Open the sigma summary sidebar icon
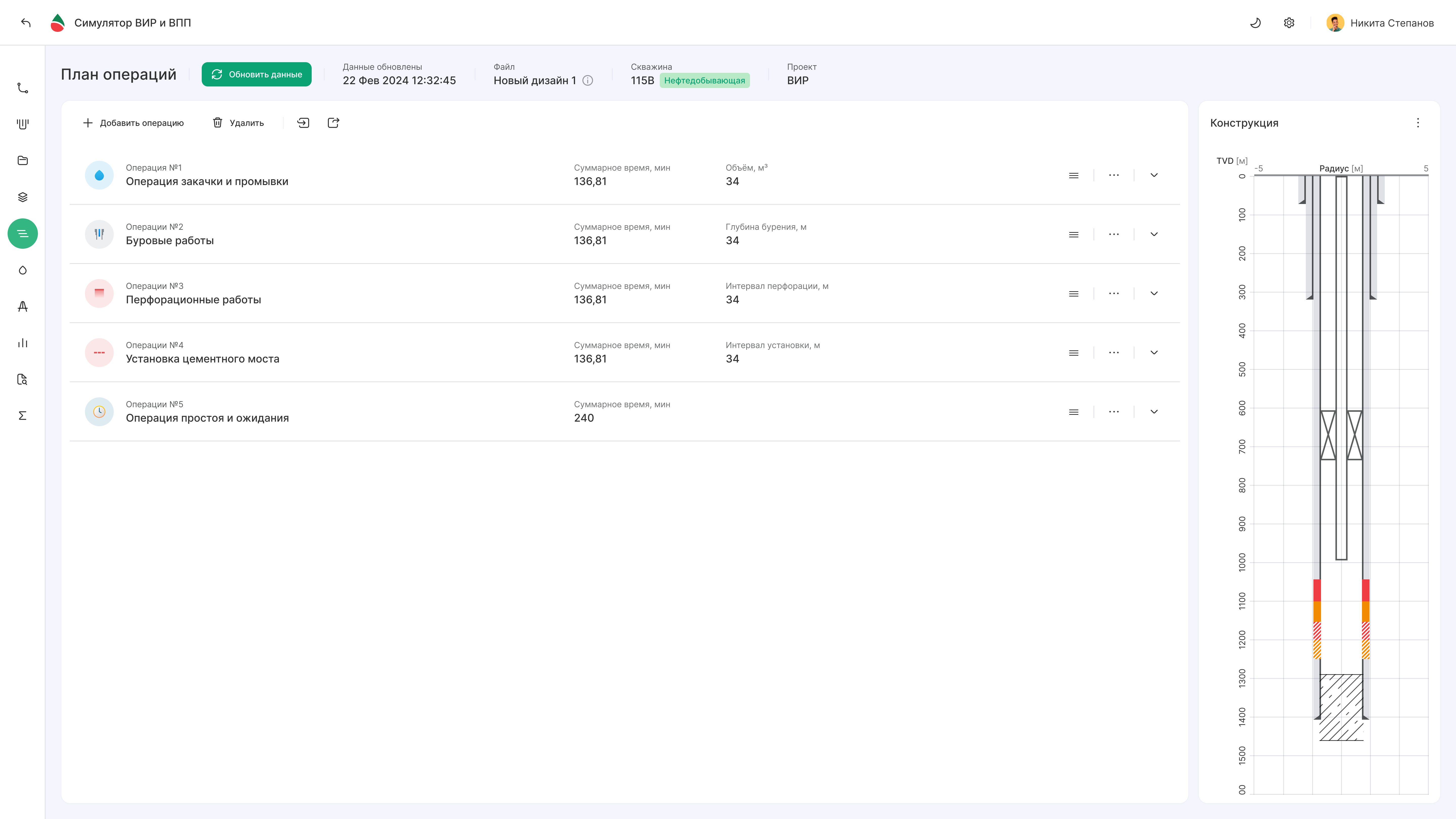Viewport: 1456px width, 819px height. click(x=22, y=415)
